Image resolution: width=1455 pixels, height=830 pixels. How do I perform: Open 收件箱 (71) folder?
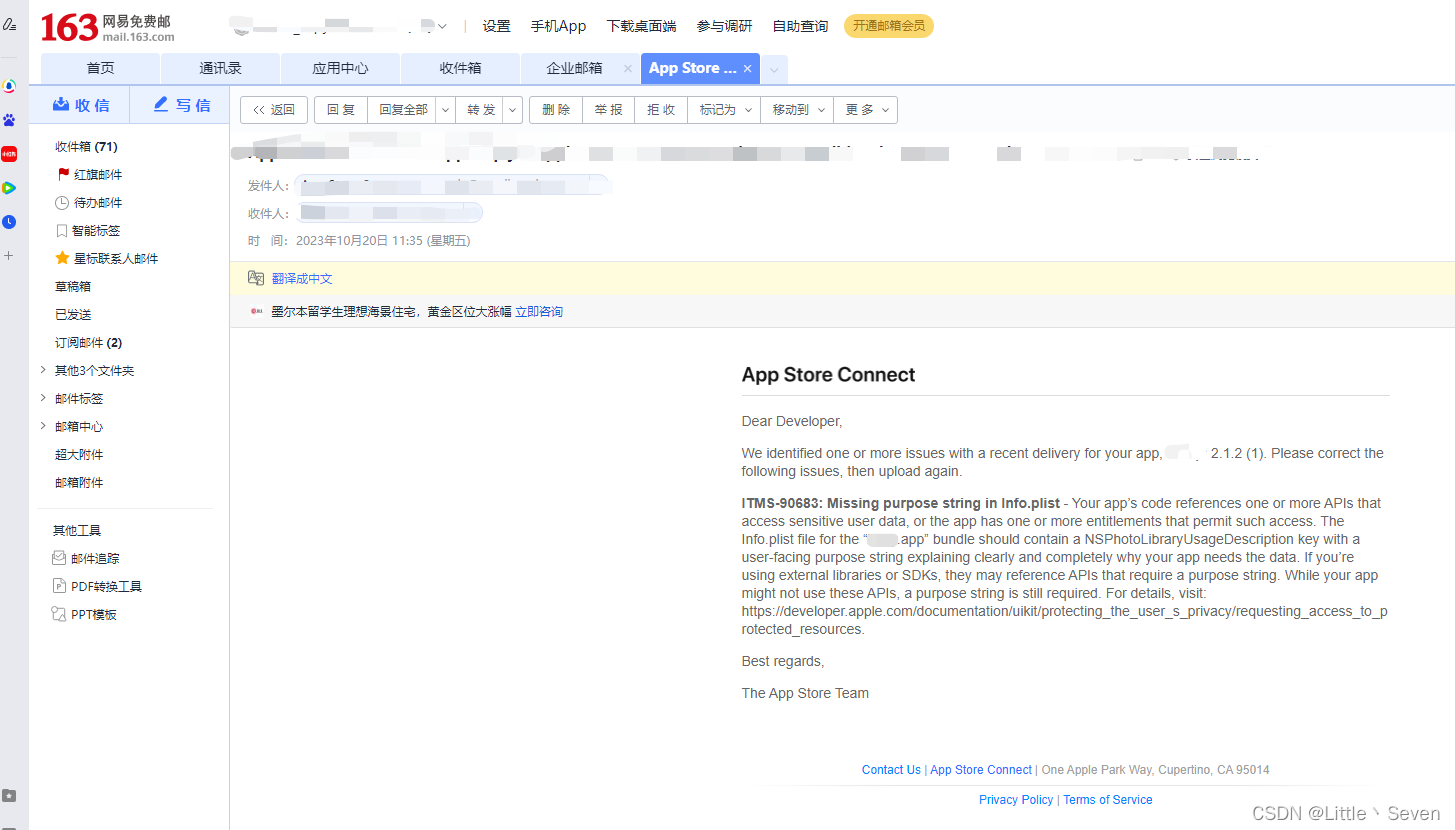pos(86,147)
